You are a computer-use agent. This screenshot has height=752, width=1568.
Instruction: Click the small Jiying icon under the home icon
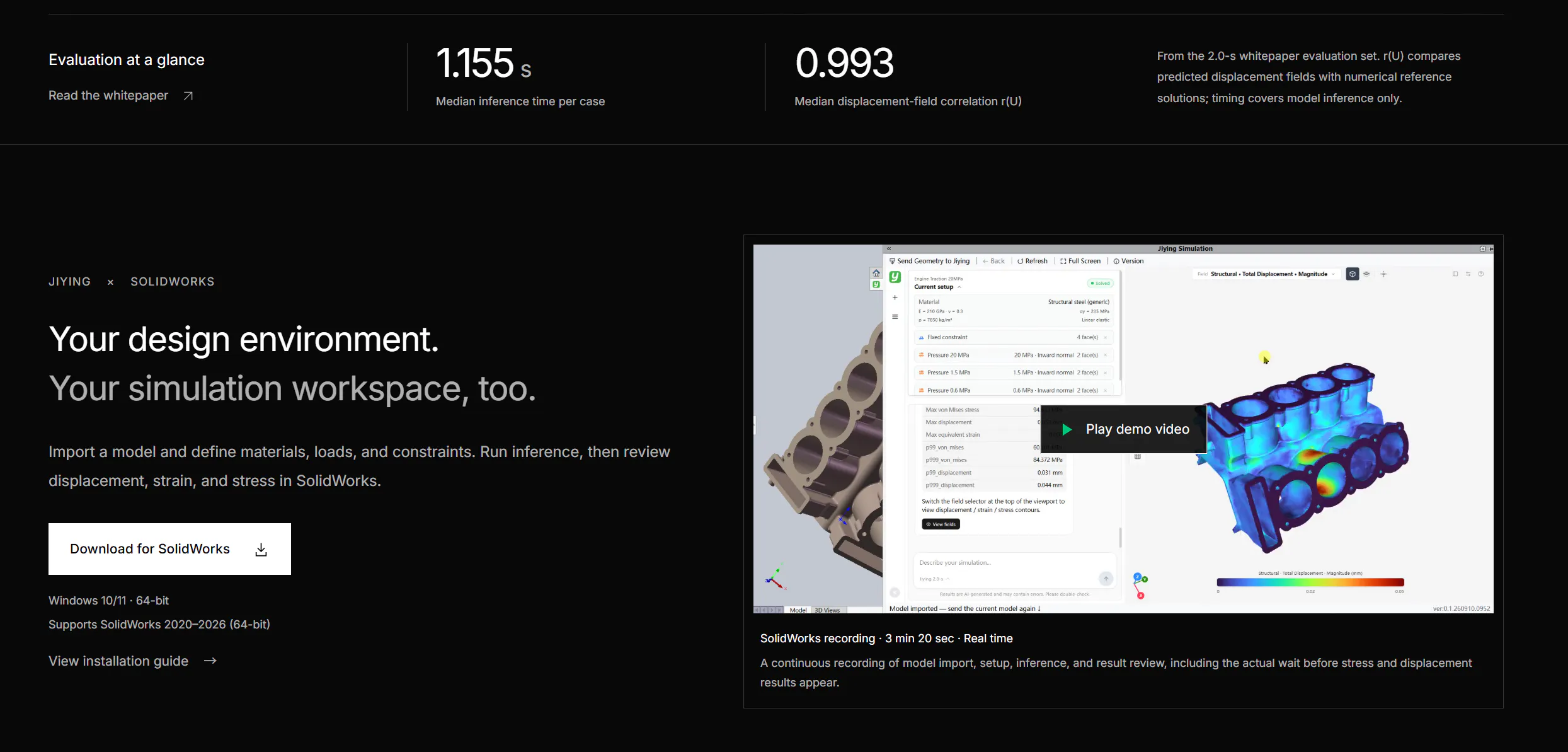tap(876, 284)
